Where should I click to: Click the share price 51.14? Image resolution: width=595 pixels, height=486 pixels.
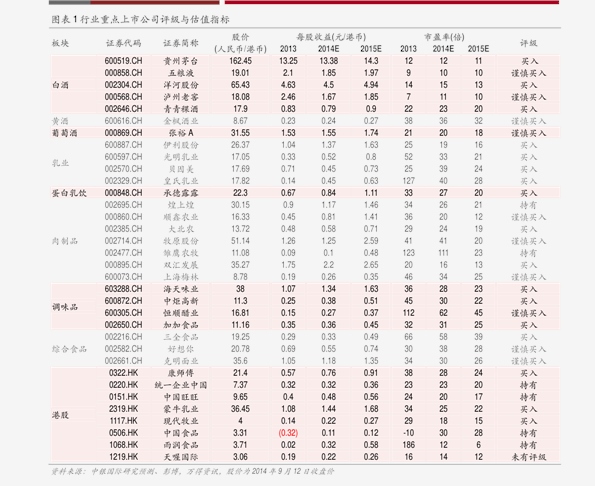240,241
